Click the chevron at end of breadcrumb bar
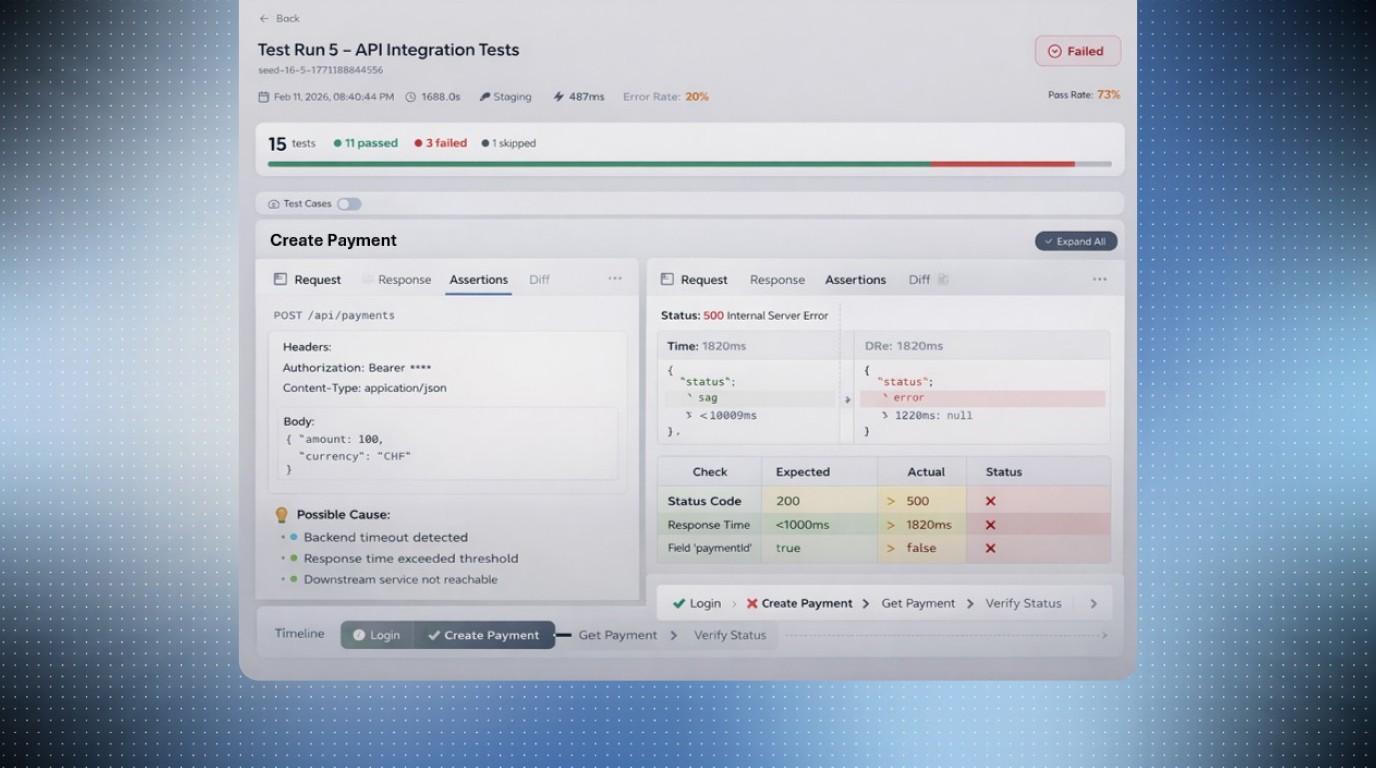Screen dimensions: 1376x768 click(x=1093, y=604)
